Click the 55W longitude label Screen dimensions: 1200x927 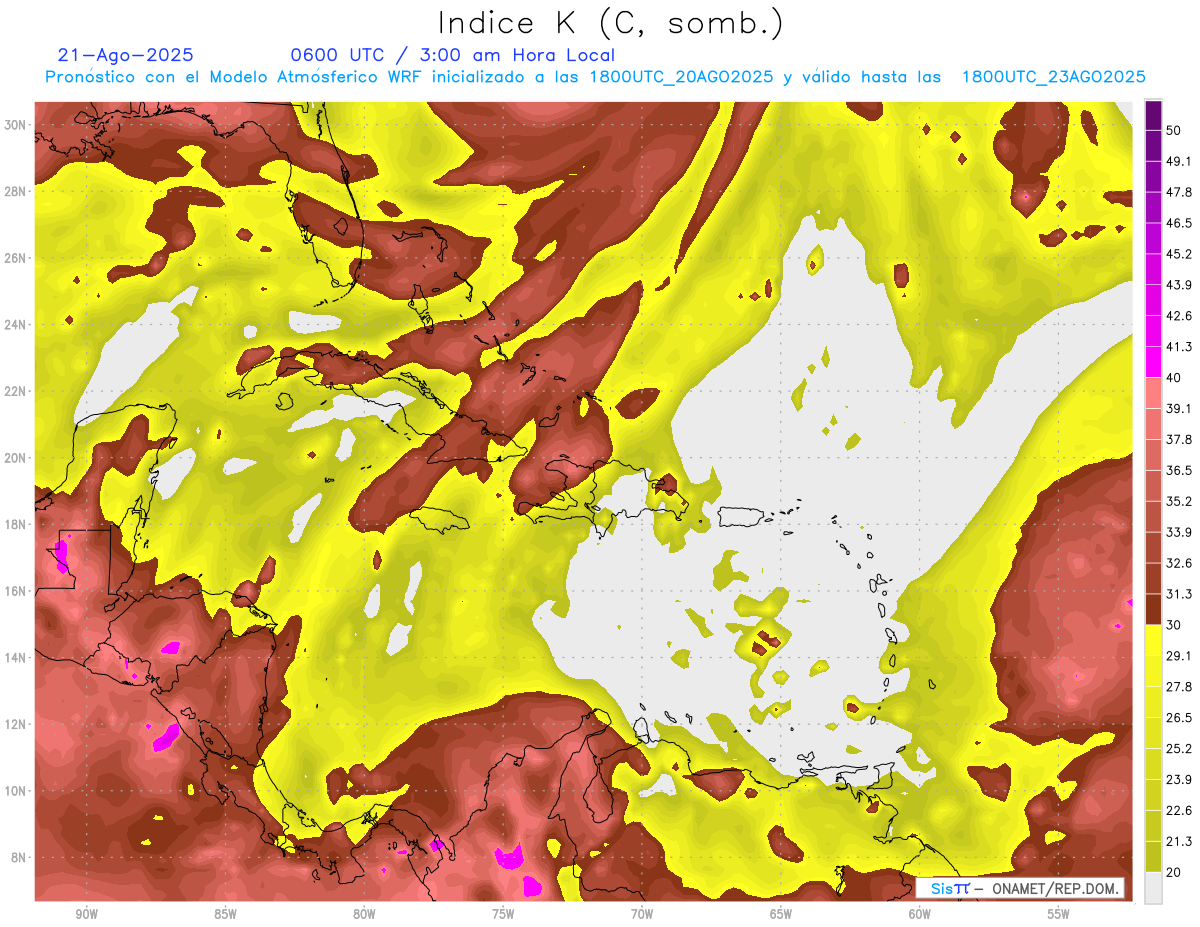1058,914
